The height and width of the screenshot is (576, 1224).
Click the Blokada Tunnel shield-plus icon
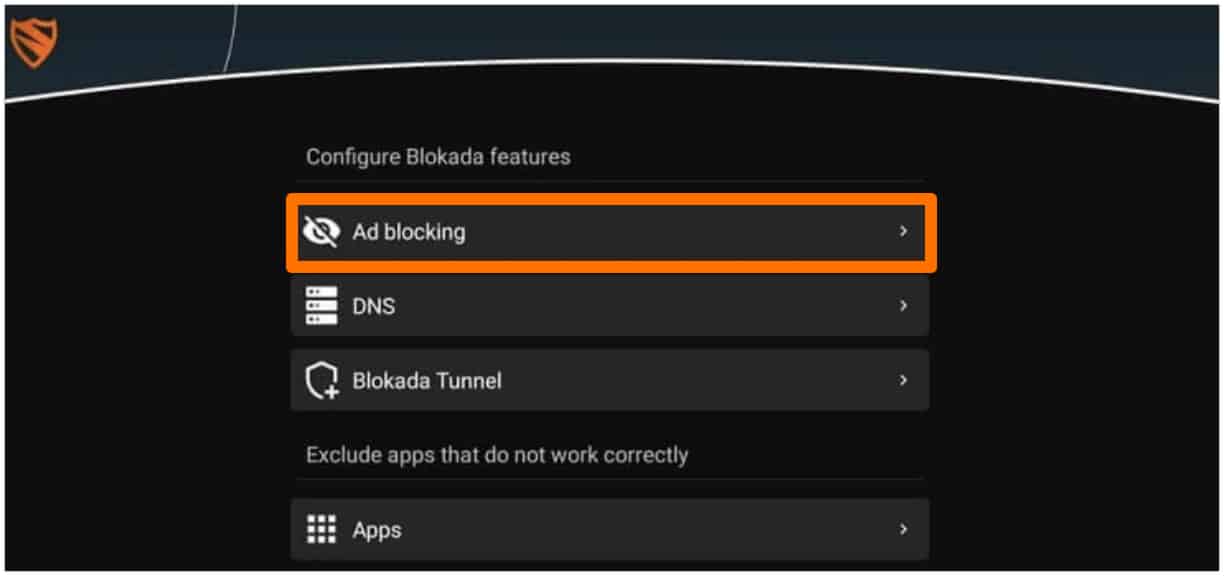pos(321,381)
